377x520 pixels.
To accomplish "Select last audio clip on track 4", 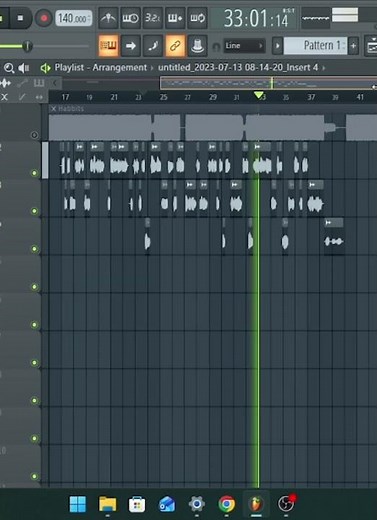I will point(334,236).
